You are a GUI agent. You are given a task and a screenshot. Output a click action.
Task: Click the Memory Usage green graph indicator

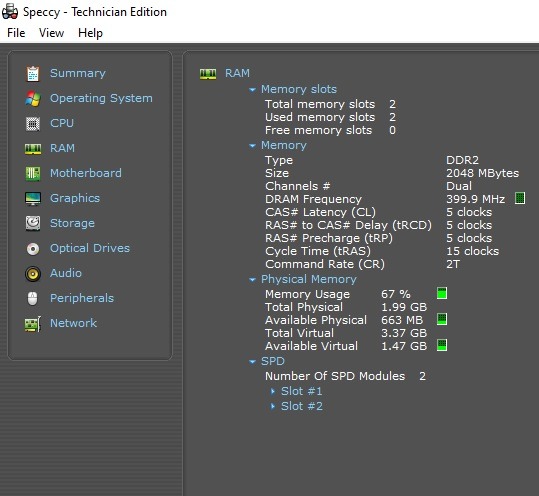442,293
